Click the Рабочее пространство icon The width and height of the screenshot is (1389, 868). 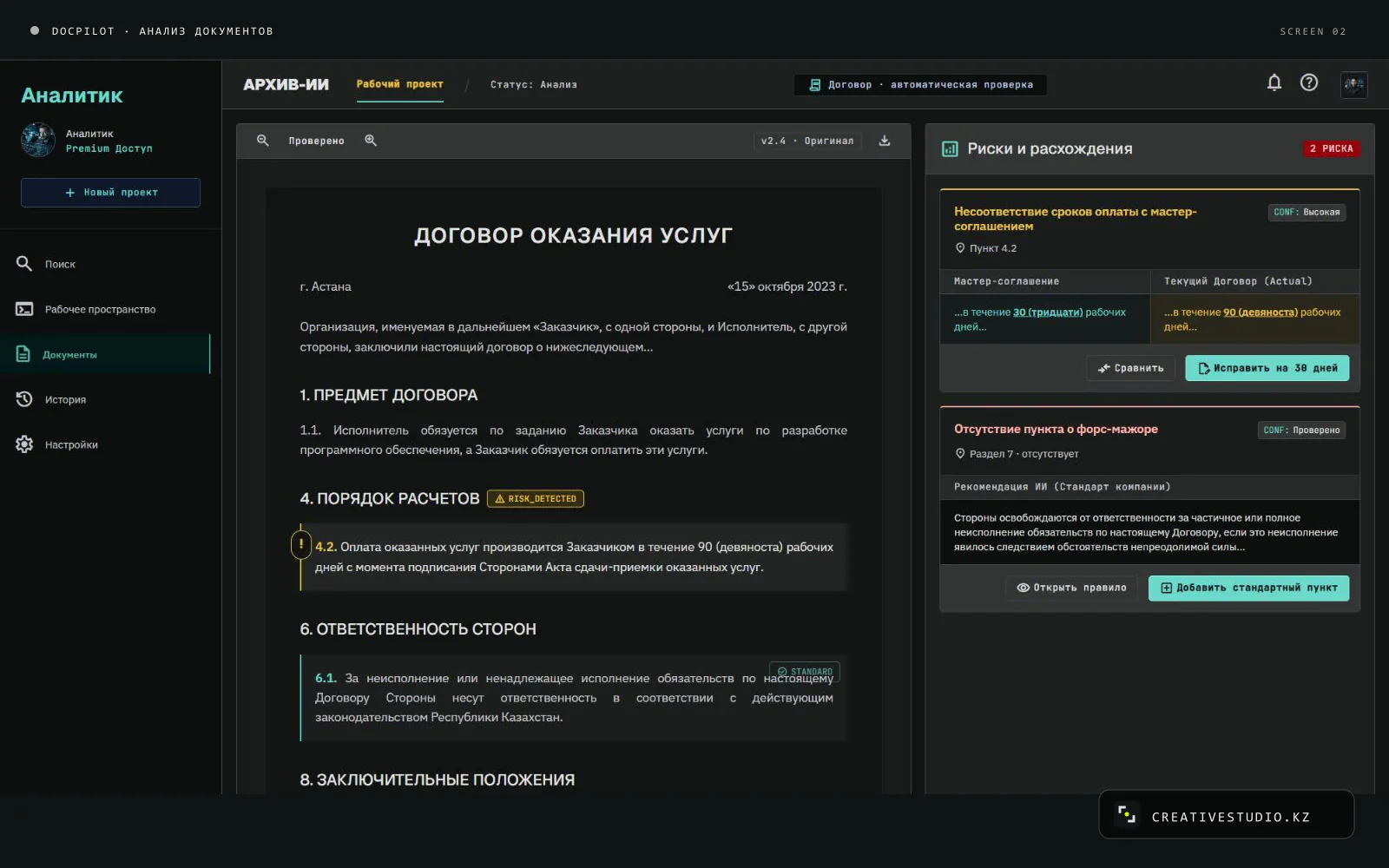pyautogui.click(x=24, y=309)
